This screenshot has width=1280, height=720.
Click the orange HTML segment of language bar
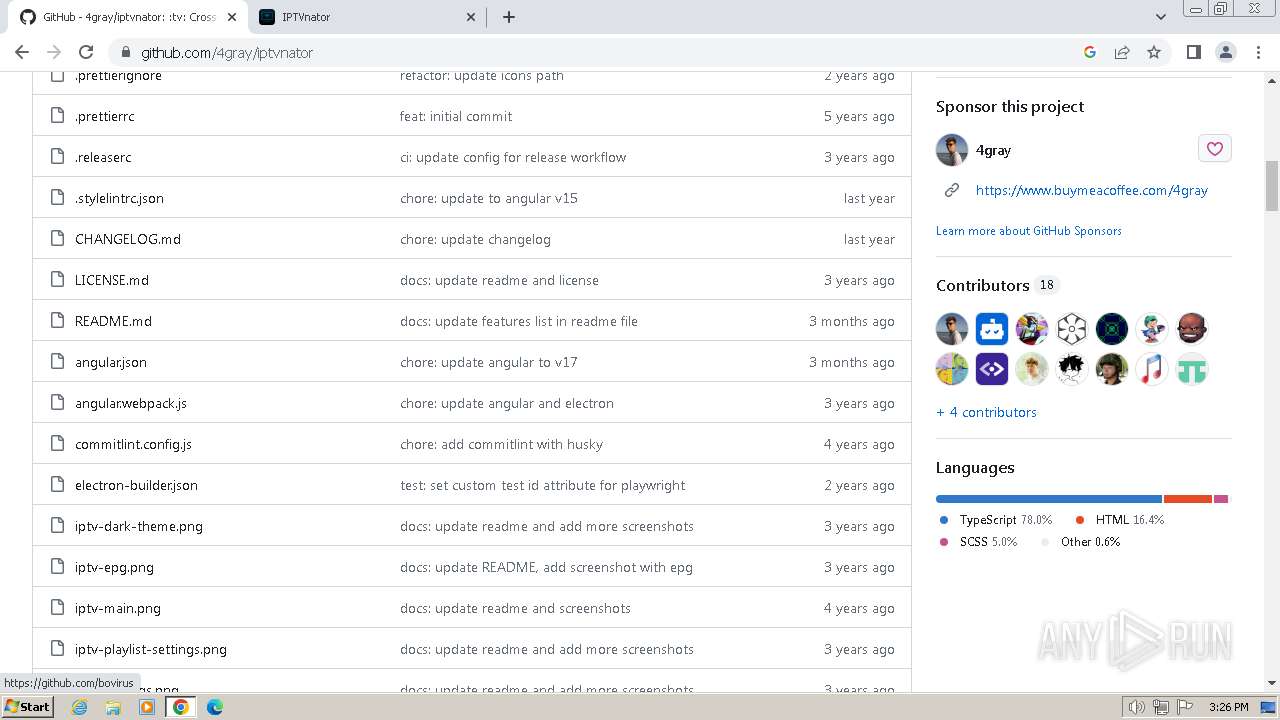click(x=1188, y=499)
